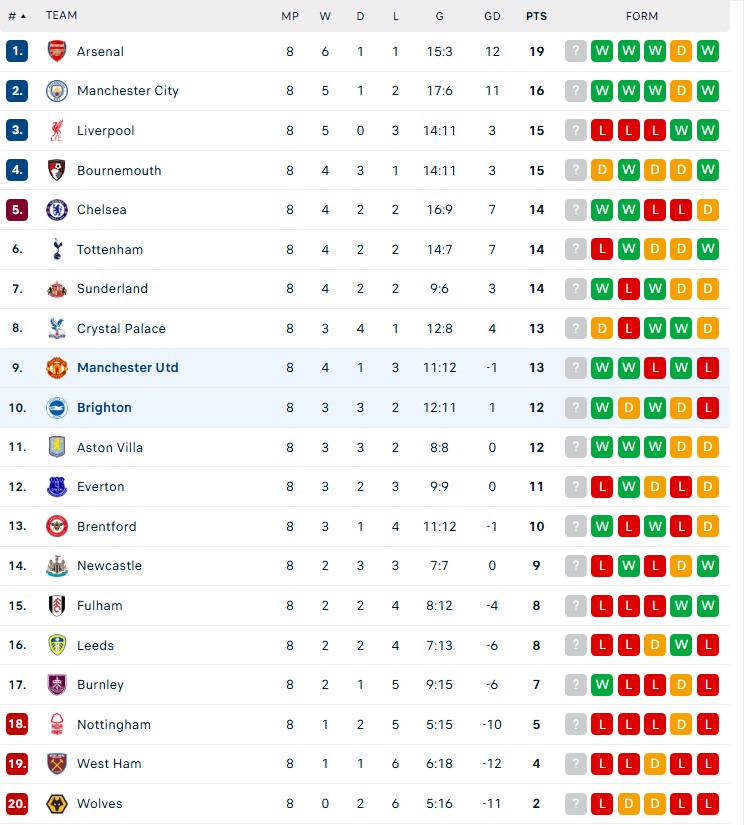
Task: Click the red 18. relegation rank badge
Action: (17, 725)
